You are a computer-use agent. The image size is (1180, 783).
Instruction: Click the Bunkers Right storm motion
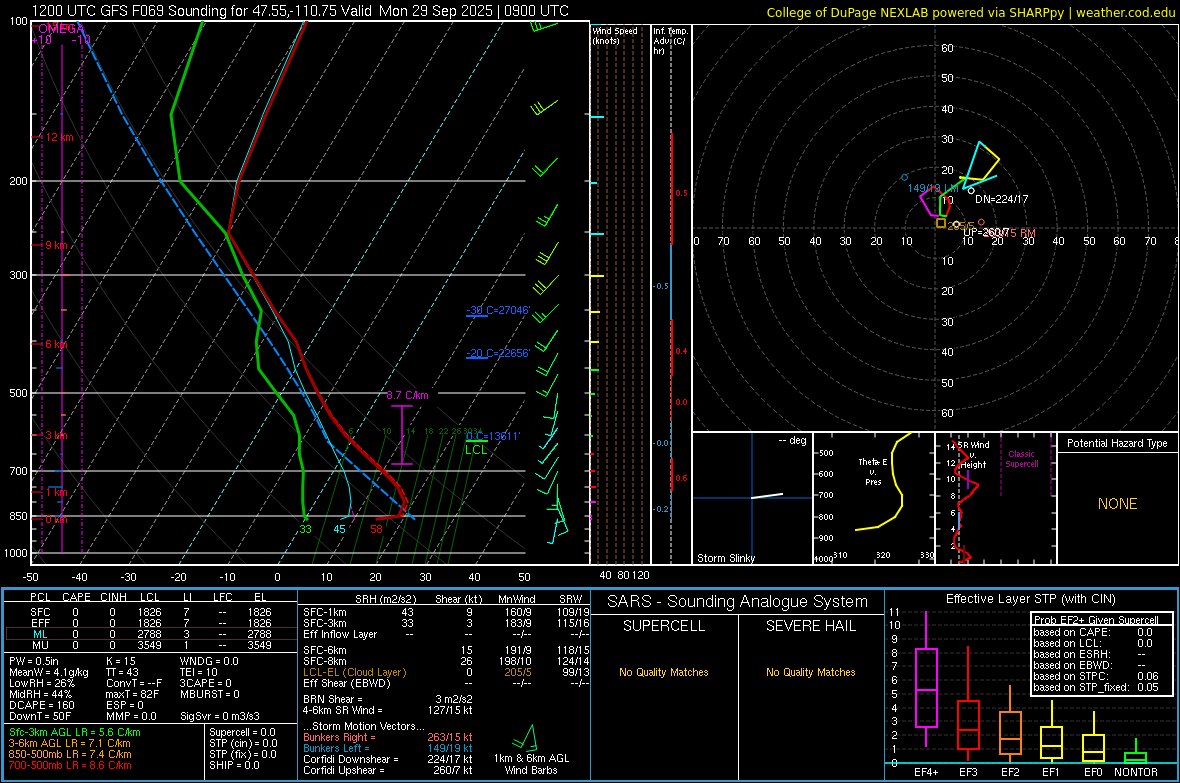(388, 737)
